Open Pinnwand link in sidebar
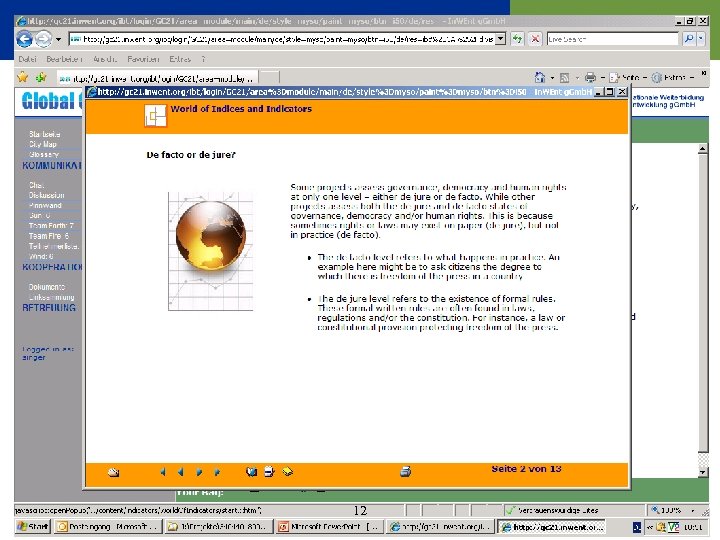This screenshot has height=540, width=720. pyautogui.click(x=45, y=205)
